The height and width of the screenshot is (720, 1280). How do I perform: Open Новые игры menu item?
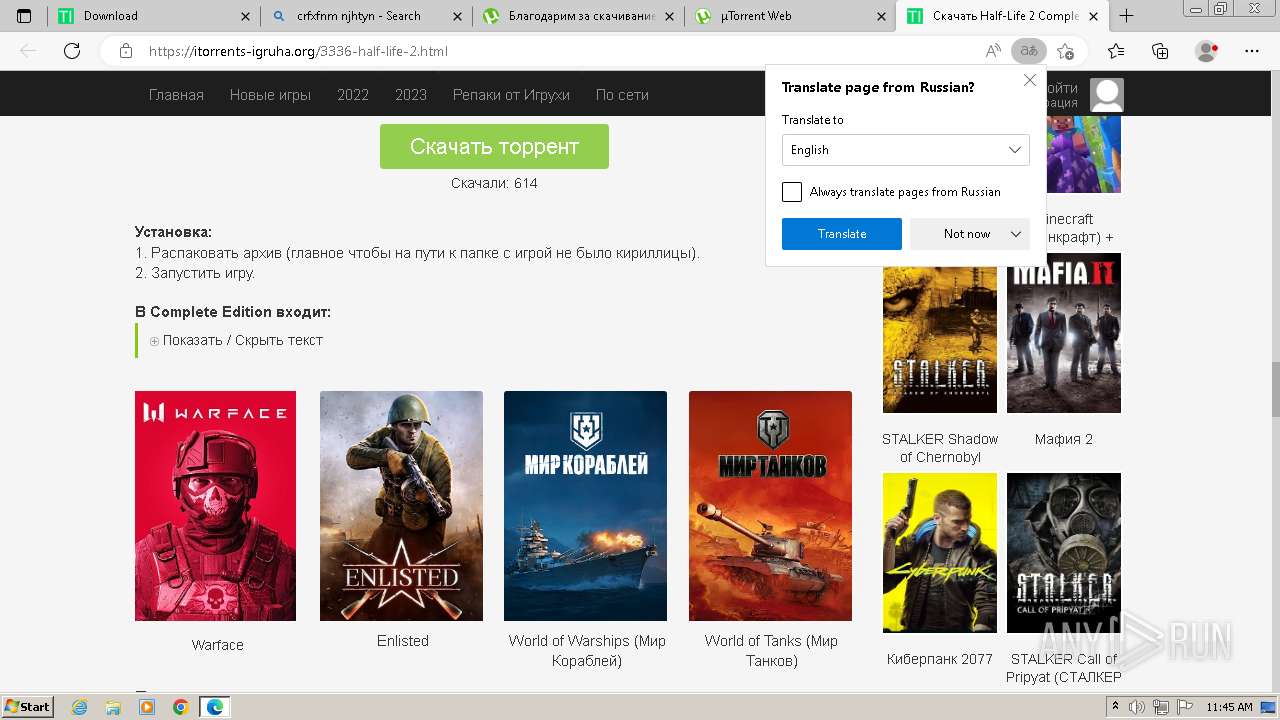coord(270,95)
